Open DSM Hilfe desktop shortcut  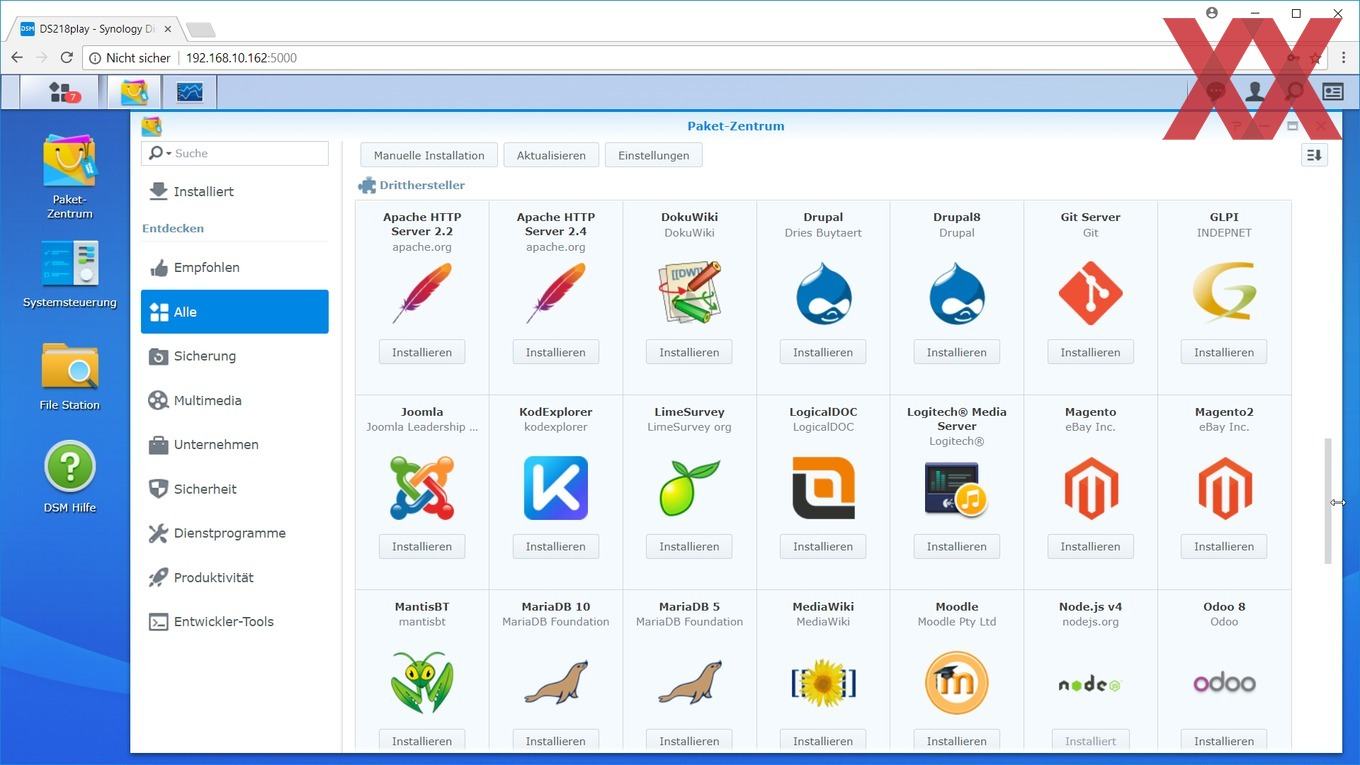(x=70, y=478)
